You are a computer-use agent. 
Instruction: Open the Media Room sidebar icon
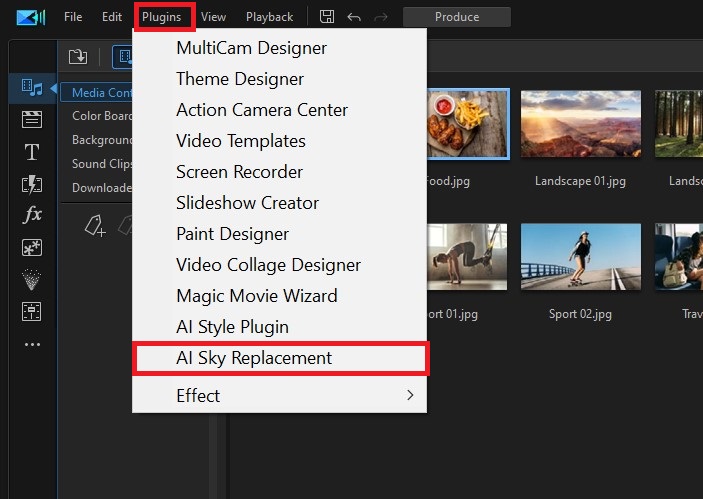pyautogui.click(x=32, y=88)
